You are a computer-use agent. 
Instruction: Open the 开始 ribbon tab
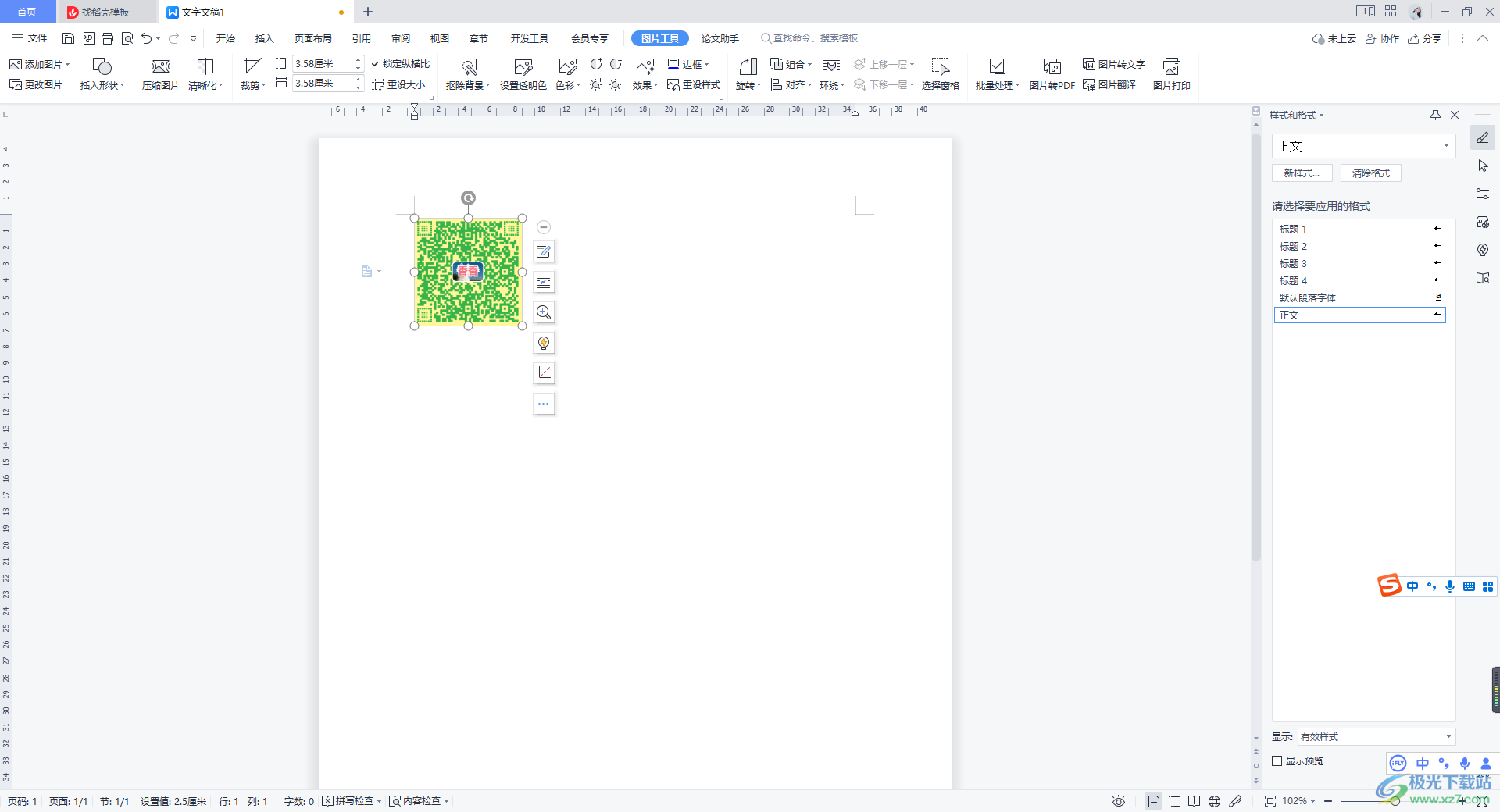click(226, 38)
